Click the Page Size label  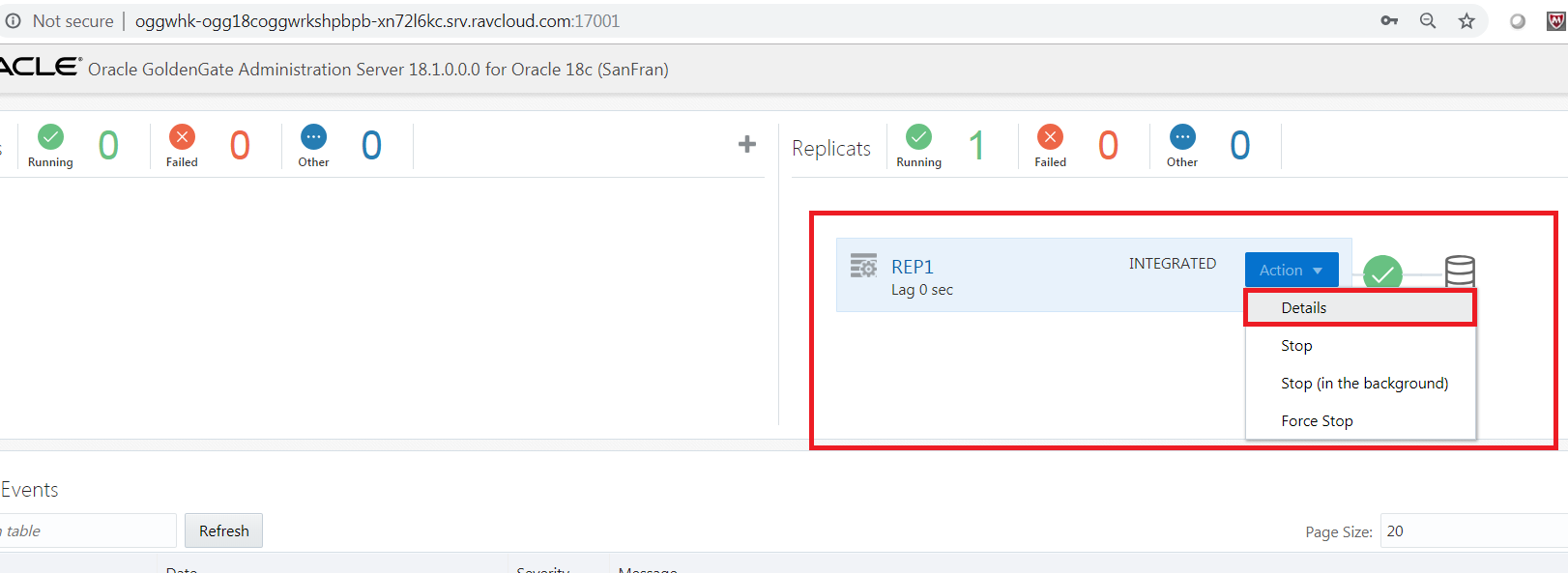coord(1339,531)
